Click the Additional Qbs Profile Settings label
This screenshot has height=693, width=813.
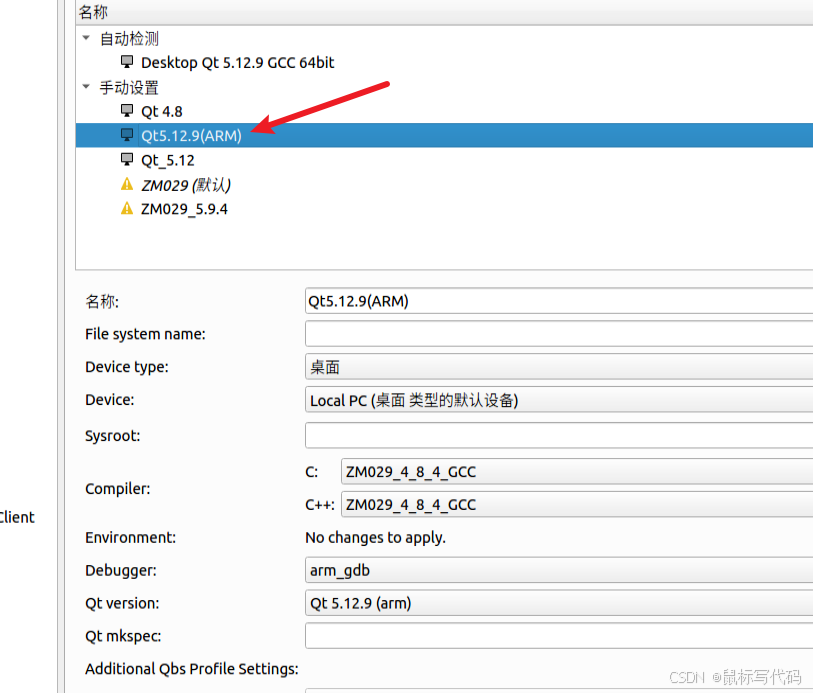[x=192, y=669]
